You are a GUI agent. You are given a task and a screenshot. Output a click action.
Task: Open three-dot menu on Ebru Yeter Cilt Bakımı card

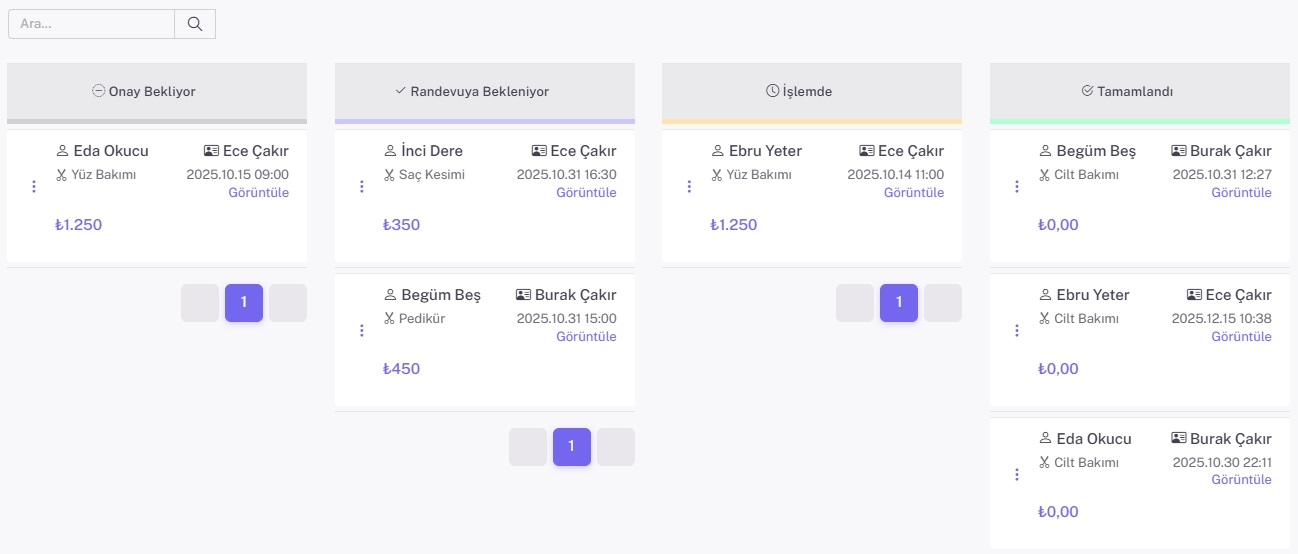click(x=1017, y=331)
